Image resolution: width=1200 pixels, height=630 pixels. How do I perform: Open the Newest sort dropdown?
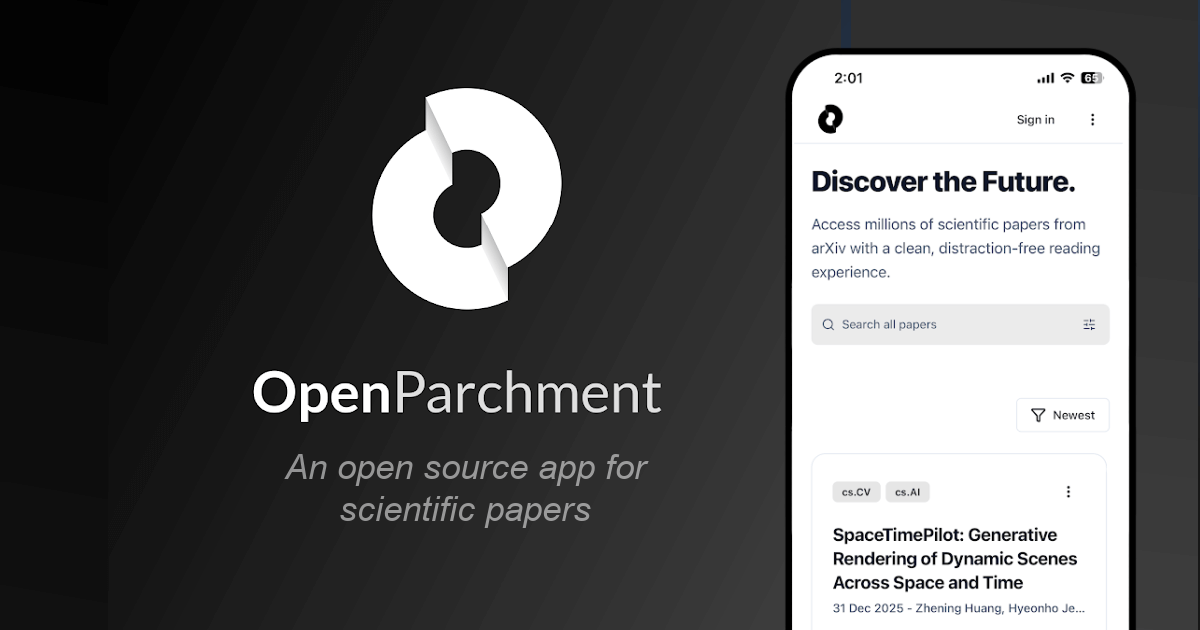pyautogui.click(x=1062, y=415)
